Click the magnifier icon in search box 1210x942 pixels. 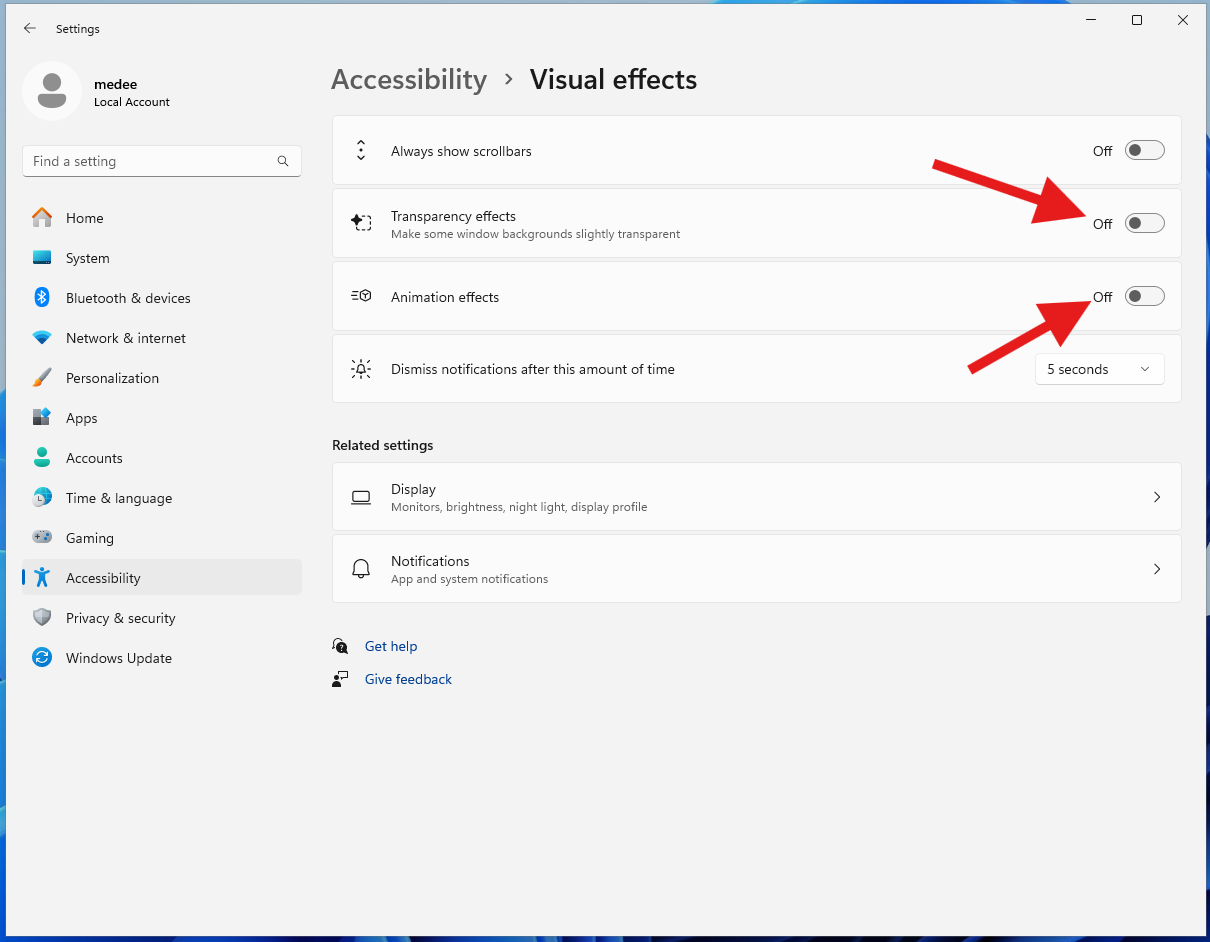tap(283, 161)
